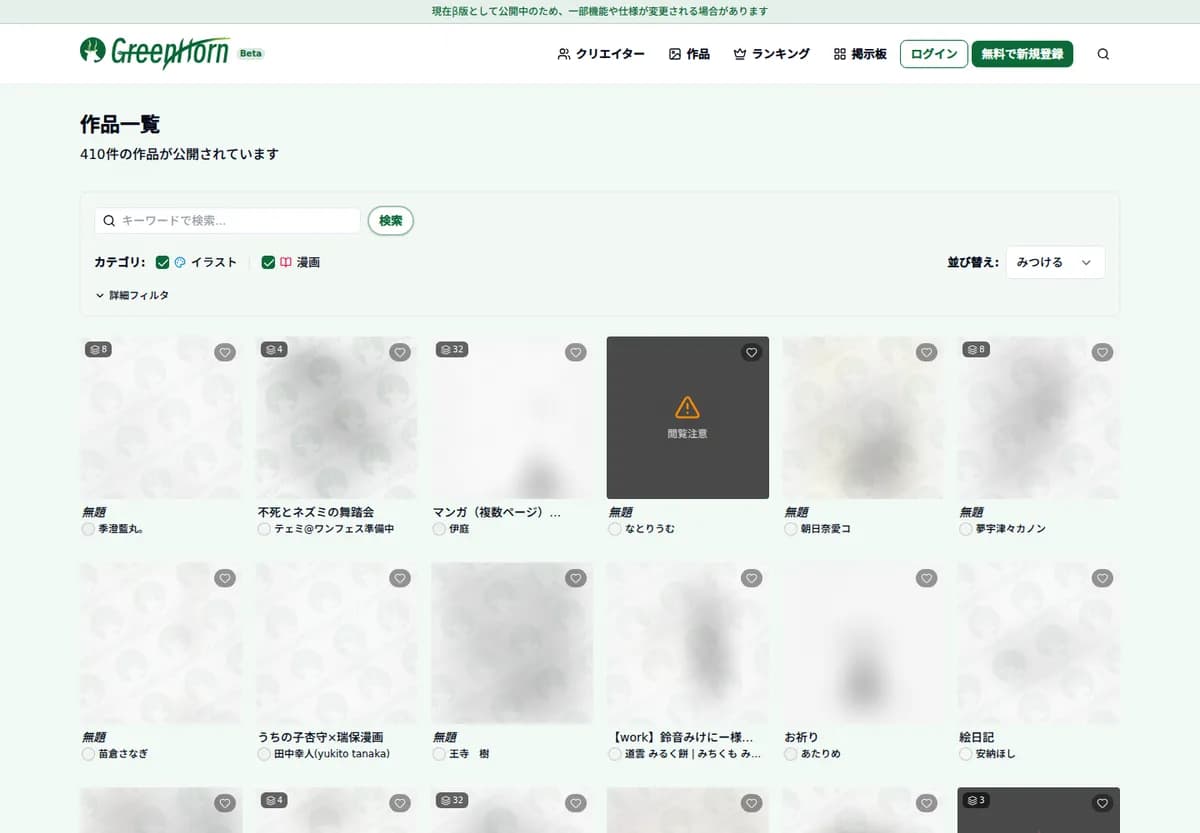
Task: Favorite the work by 伊庭
Action: point(576,352)
